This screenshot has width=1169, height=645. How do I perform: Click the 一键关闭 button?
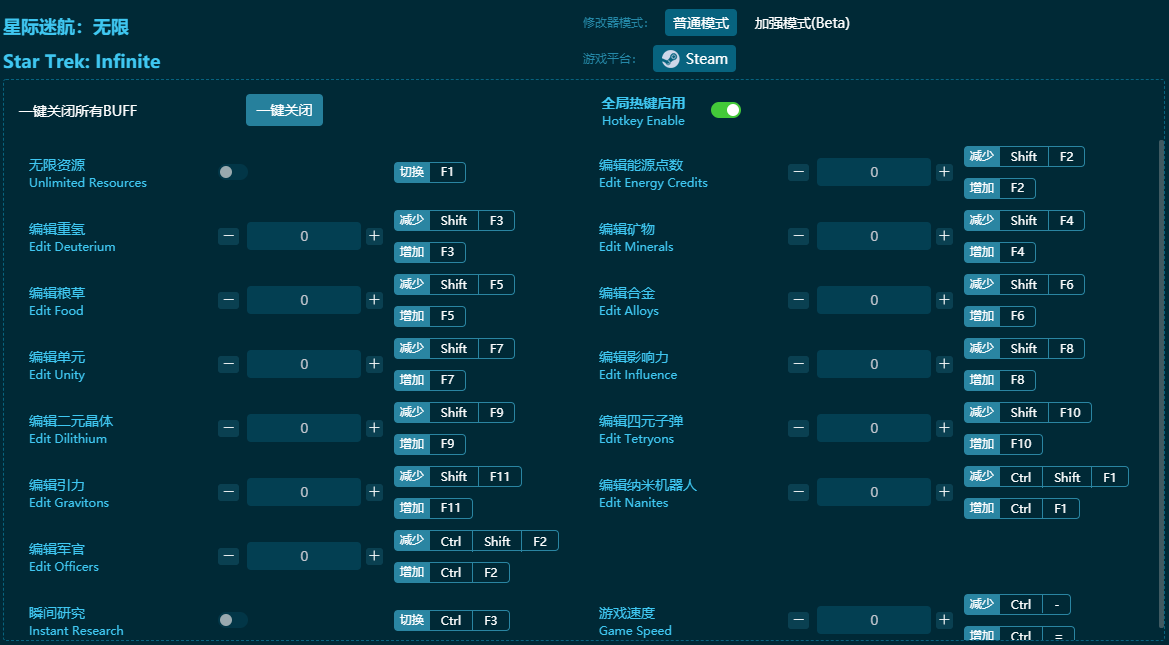284,110
